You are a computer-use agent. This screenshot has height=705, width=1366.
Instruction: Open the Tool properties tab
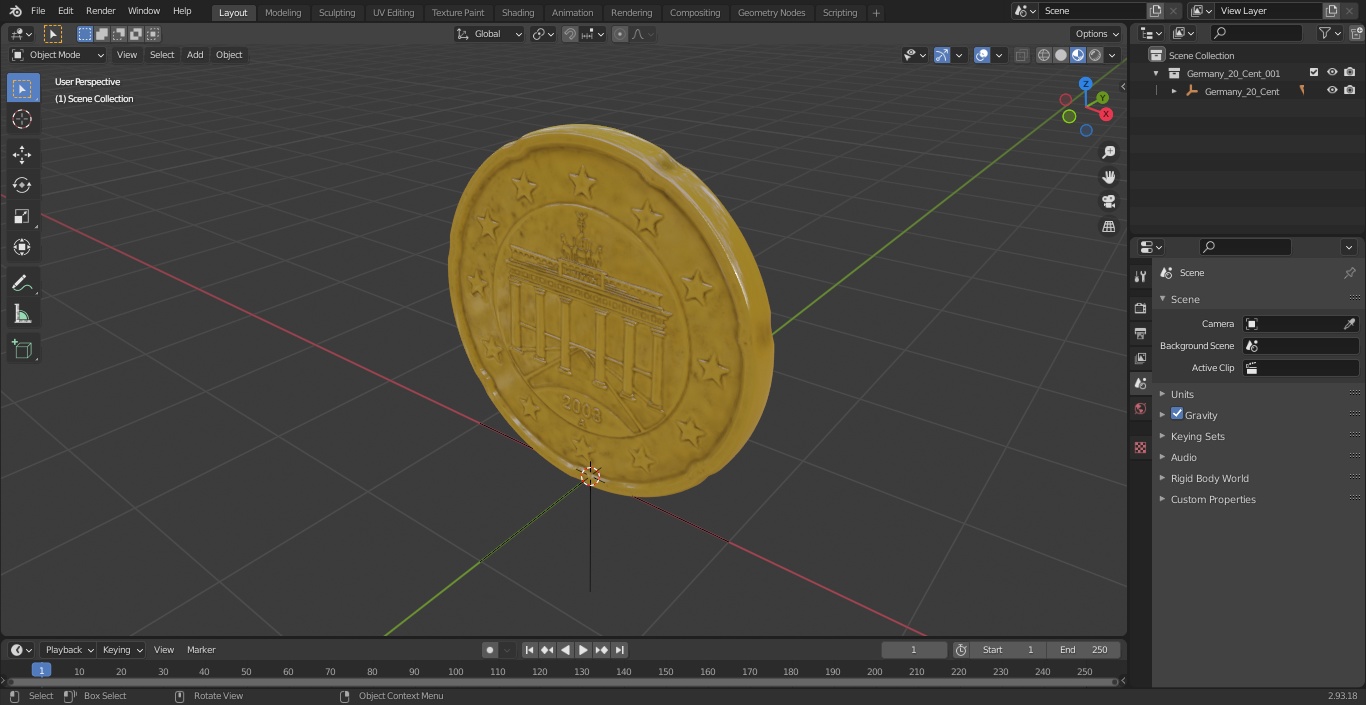[x=1140, y=277]
